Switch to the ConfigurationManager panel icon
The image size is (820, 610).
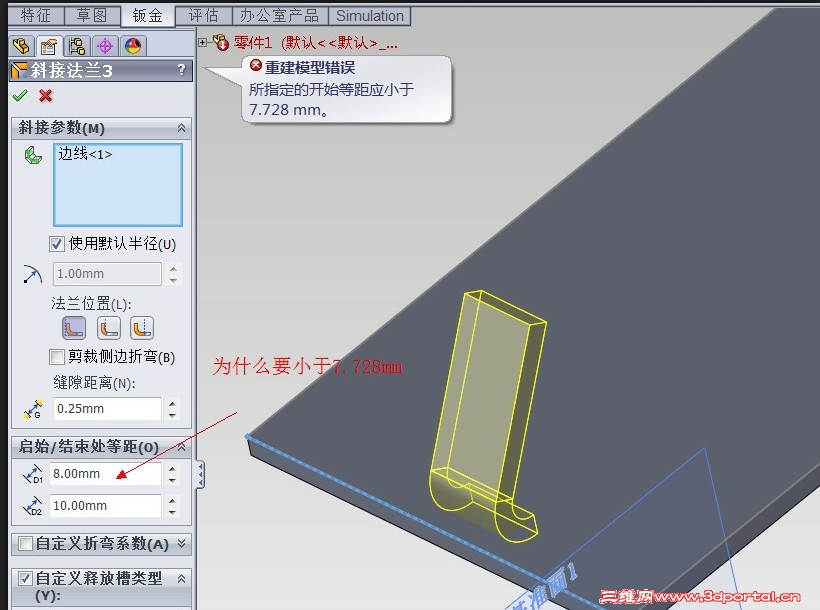[77, 45]
